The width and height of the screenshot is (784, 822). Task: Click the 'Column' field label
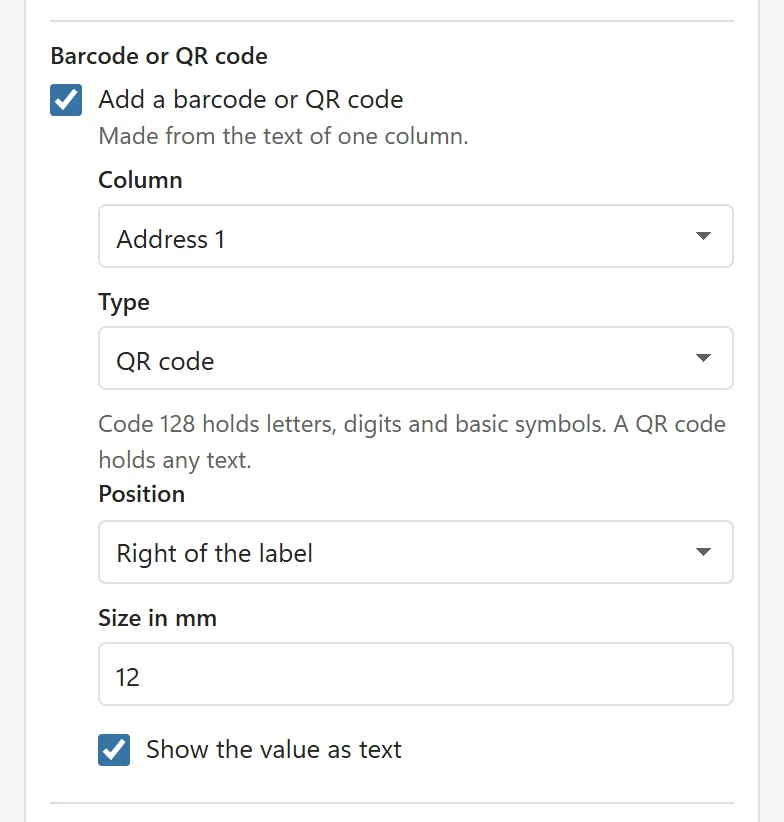pyautogui.click(x=140, y=180)
